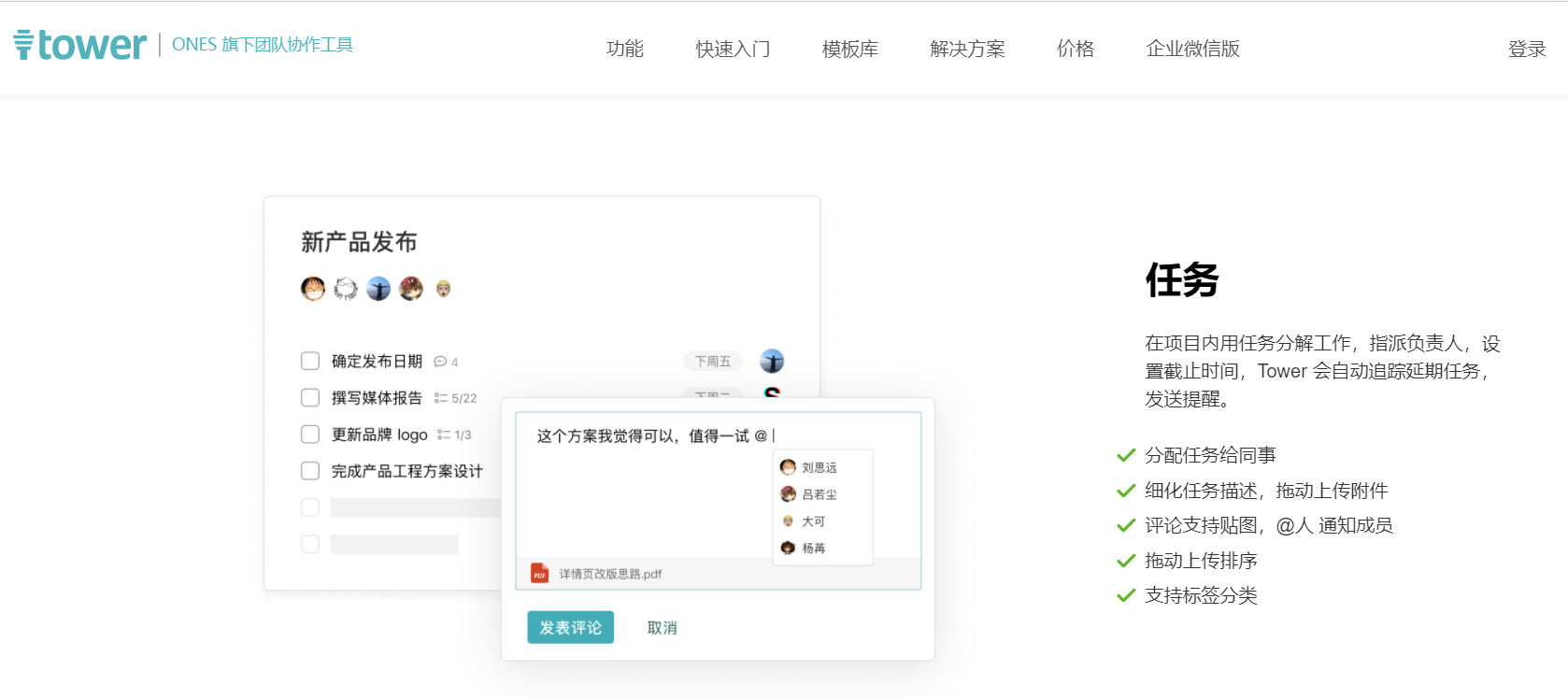The height and width of the screenshot is (699, 1568).
Task: Click checkmark icon next to 分配任务给同事
Action: pos(1126,455)
